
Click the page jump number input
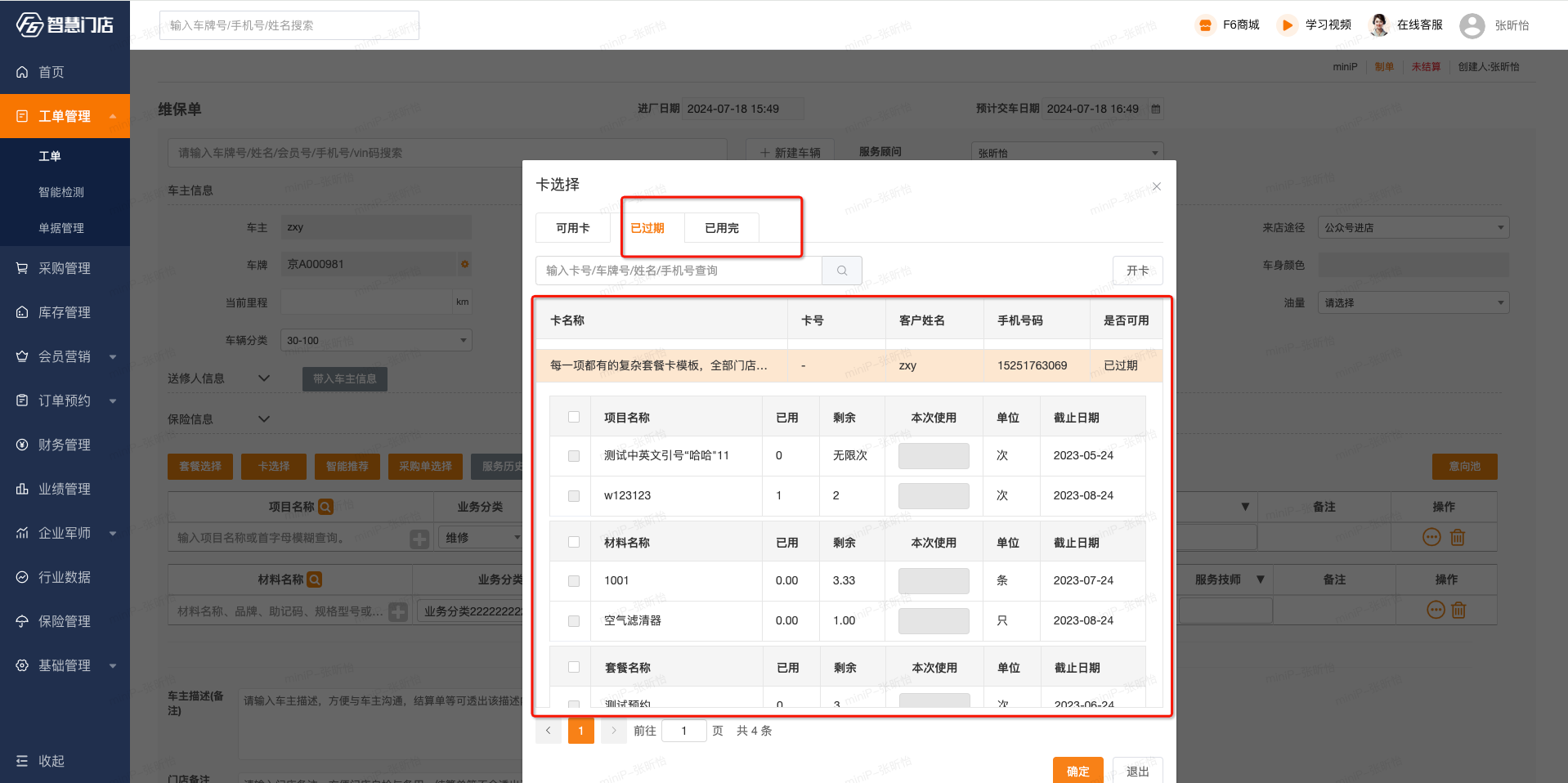(684, 731)
